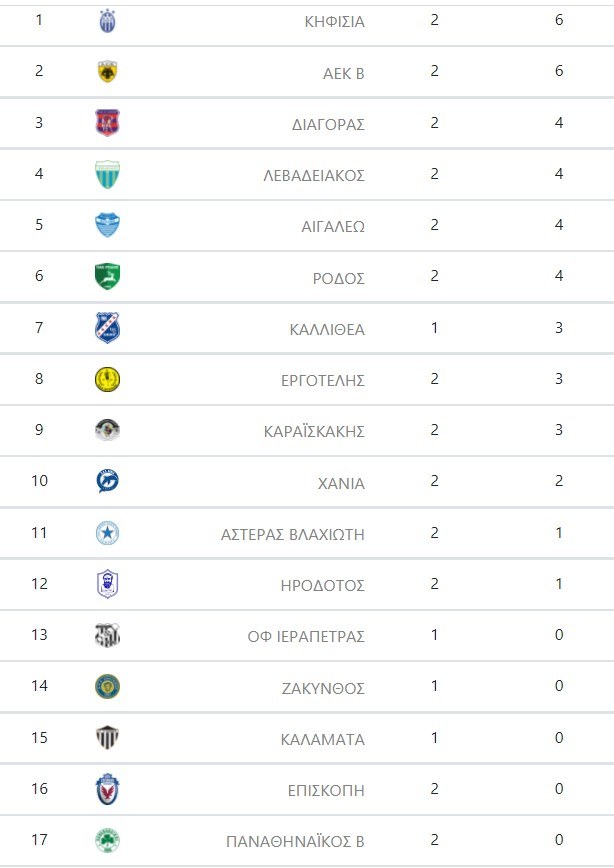Click the ΛΕΒΑΔΕΙΑΚΟΣ green striped crest
The width and height of the screenshot is (614, 868).
coord(107,174)
